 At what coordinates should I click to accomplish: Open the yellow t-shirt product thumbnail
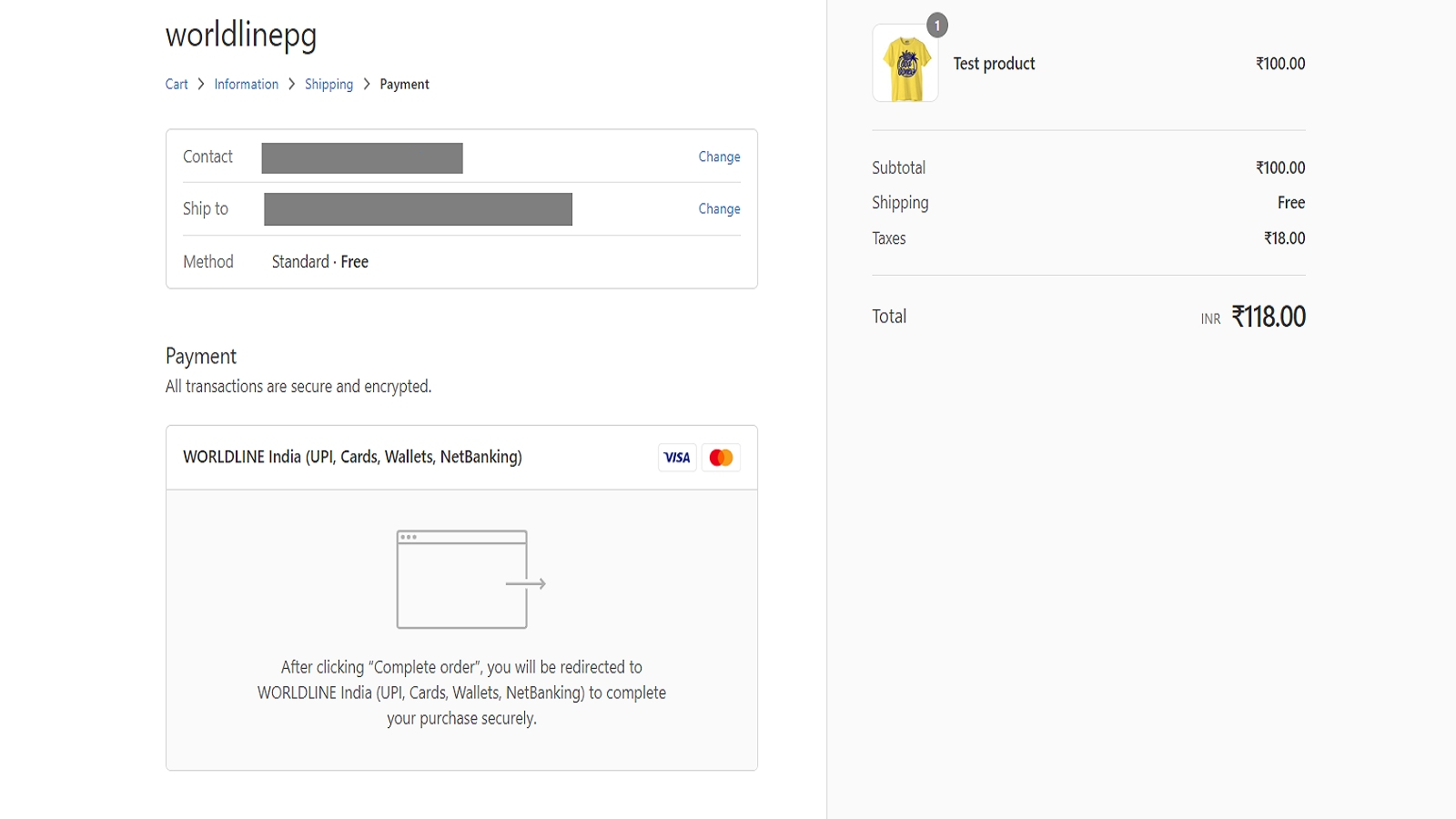tap(905, 64)
